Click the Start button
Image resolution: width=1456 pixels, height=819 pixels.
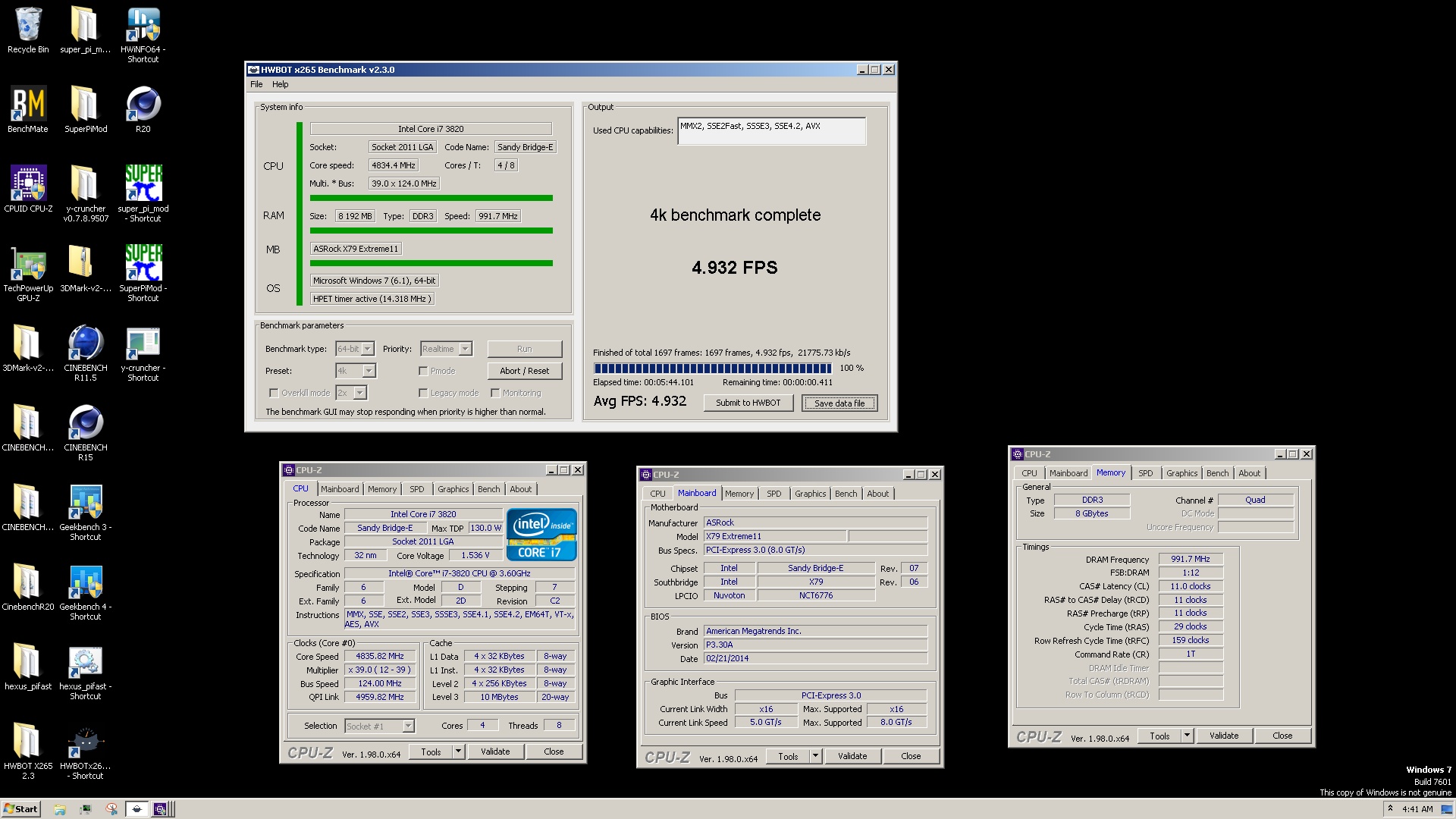pyautogui.click(x=21, y=809)
